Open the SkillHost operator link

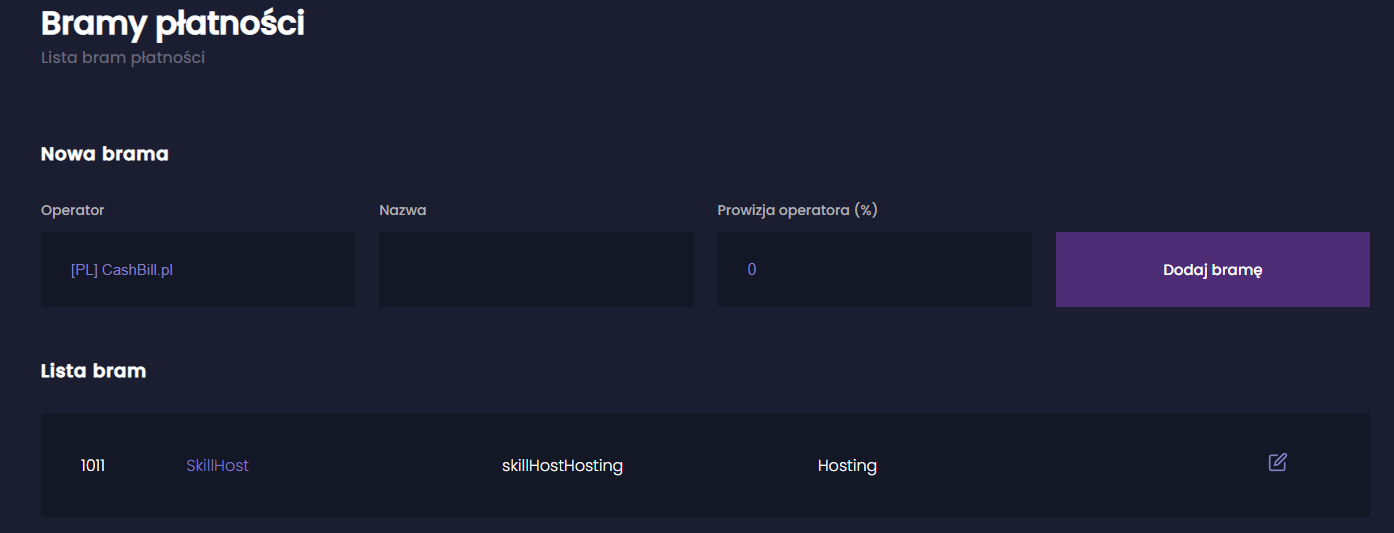pyautogui.click(x=217, y=466)
